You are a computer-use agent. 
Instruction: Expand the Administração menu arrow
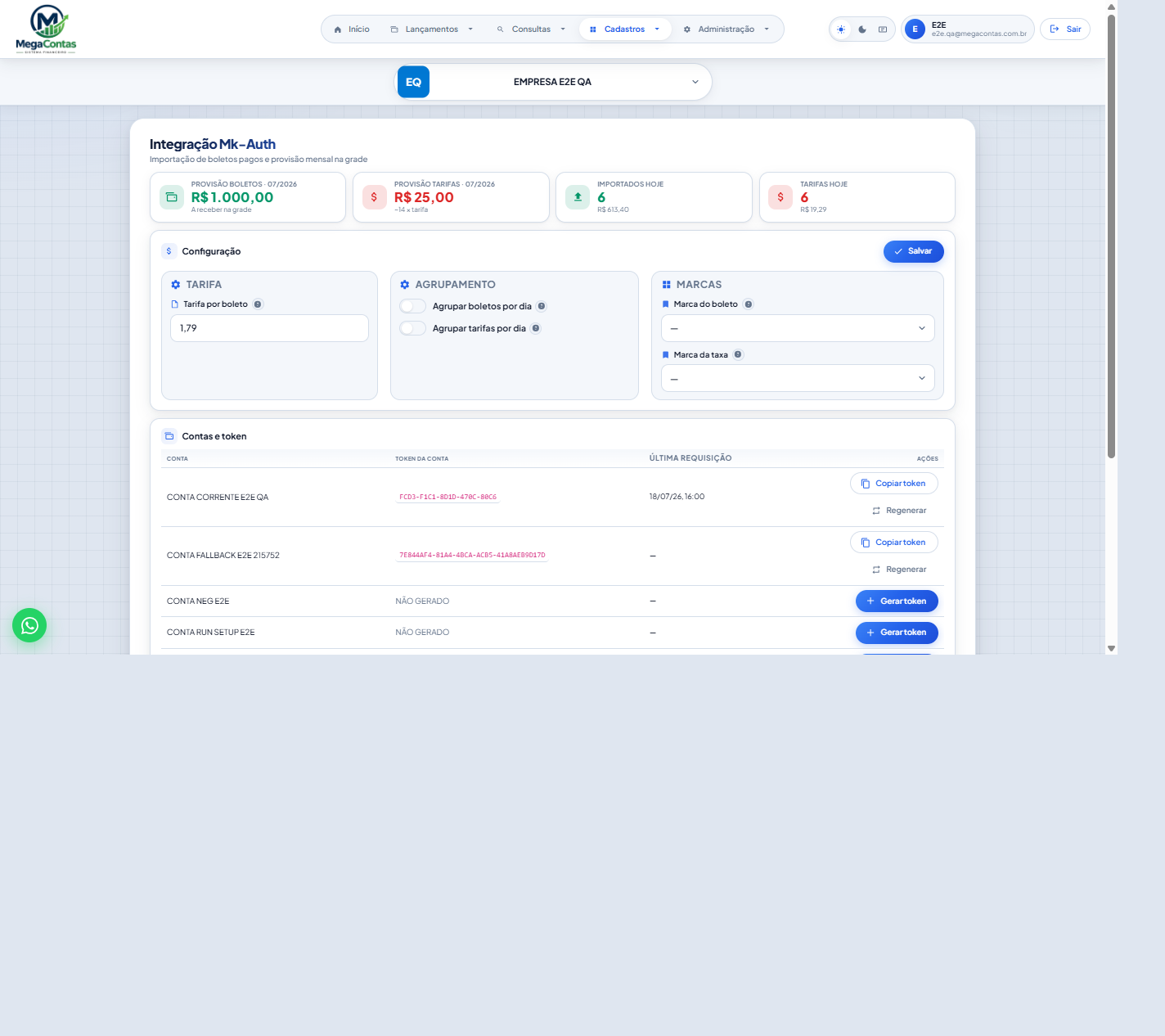click(767, 29)
